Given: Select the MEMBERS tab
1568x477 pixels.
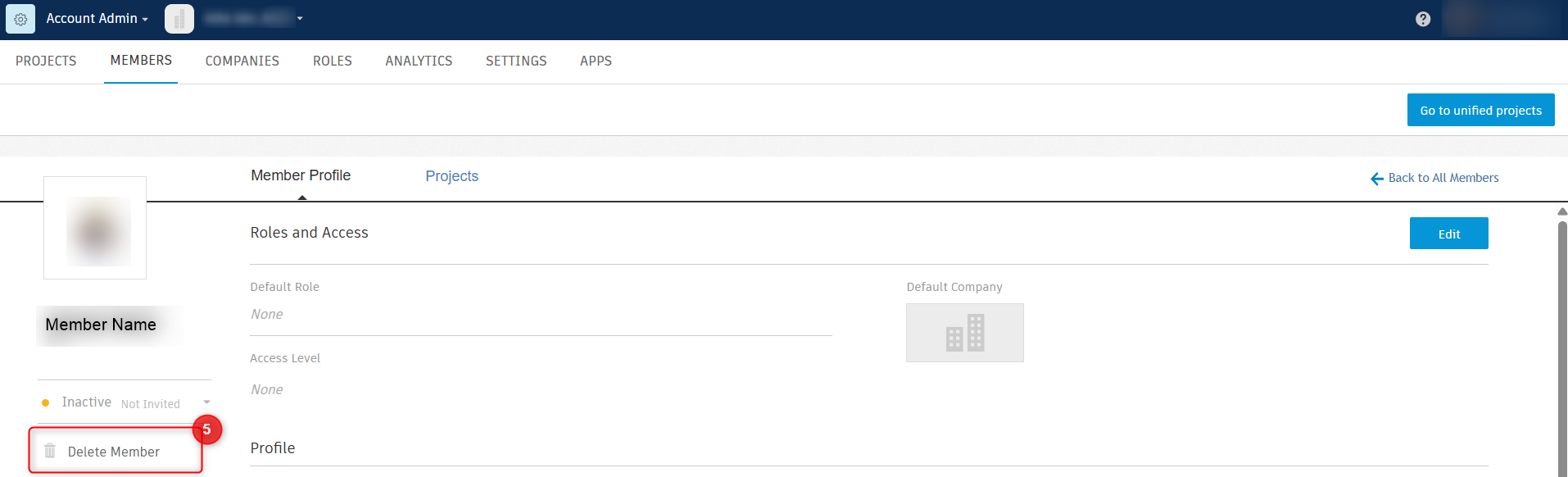Looking at the screenshot, I should click(141, 61).
